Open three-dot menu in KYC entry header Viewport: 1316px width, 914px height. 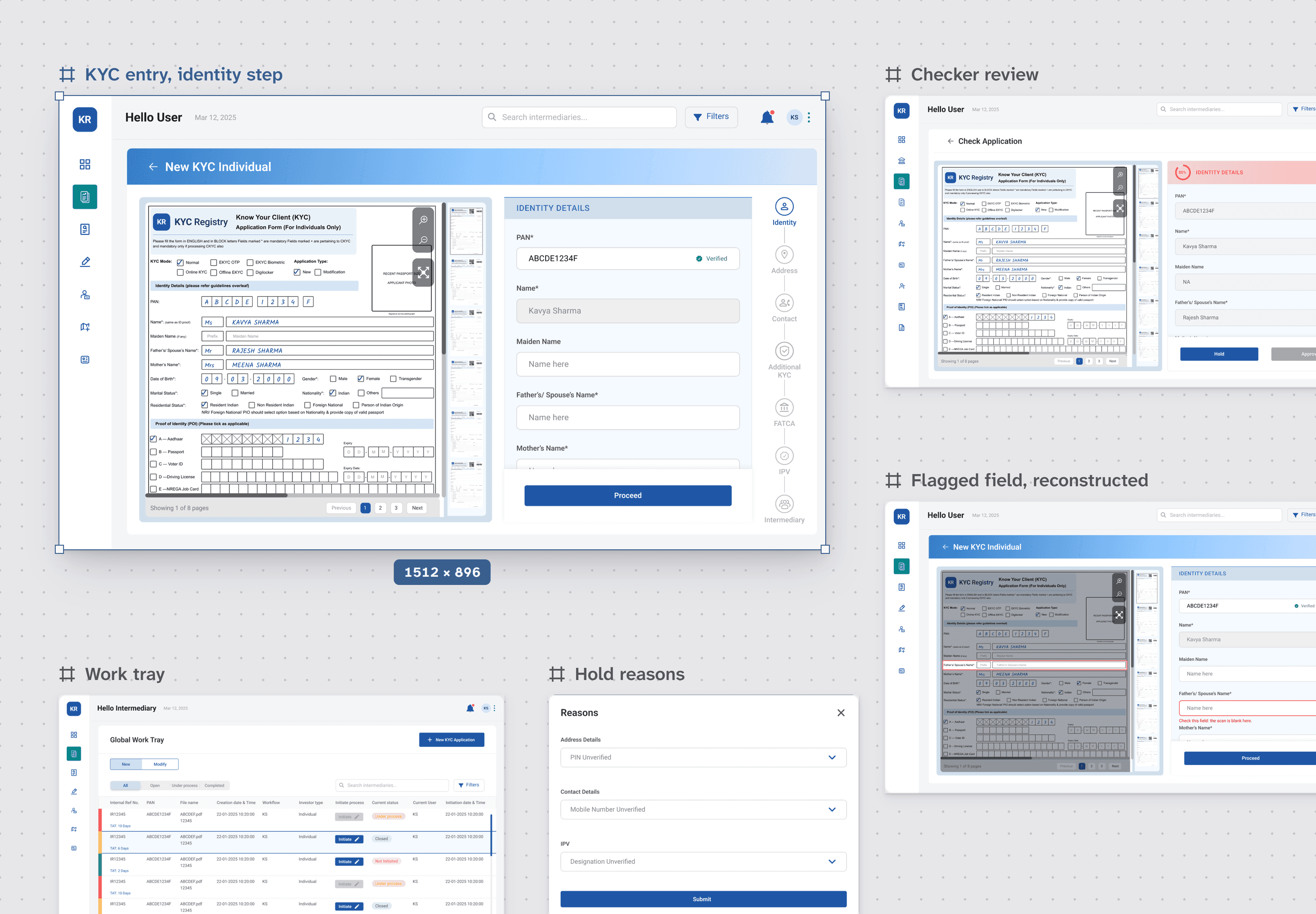tap(809, 117)
